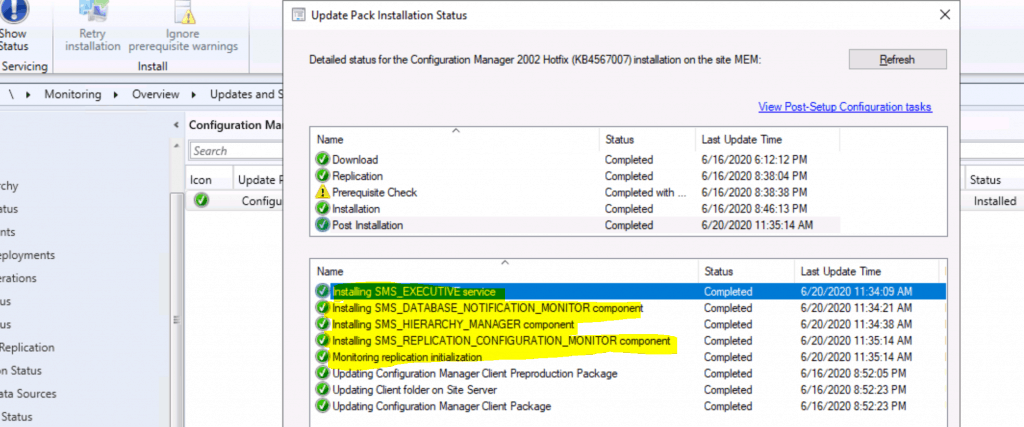Select 'Installing SMS_HIERARCHY_MANAGER component' row

[x=629, y=324]
